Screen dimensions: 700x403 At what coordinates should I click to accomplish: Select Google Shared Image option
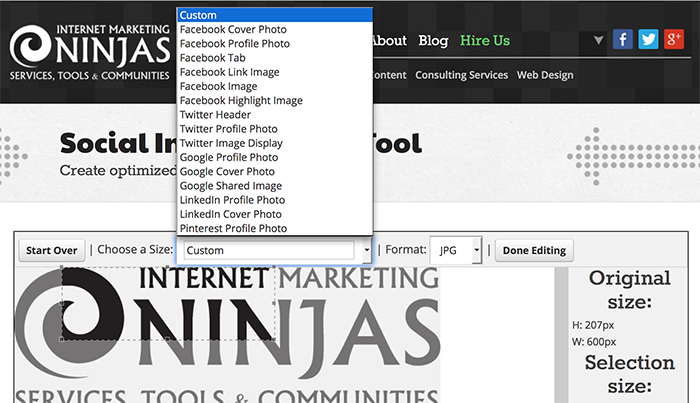pos(275,186)
